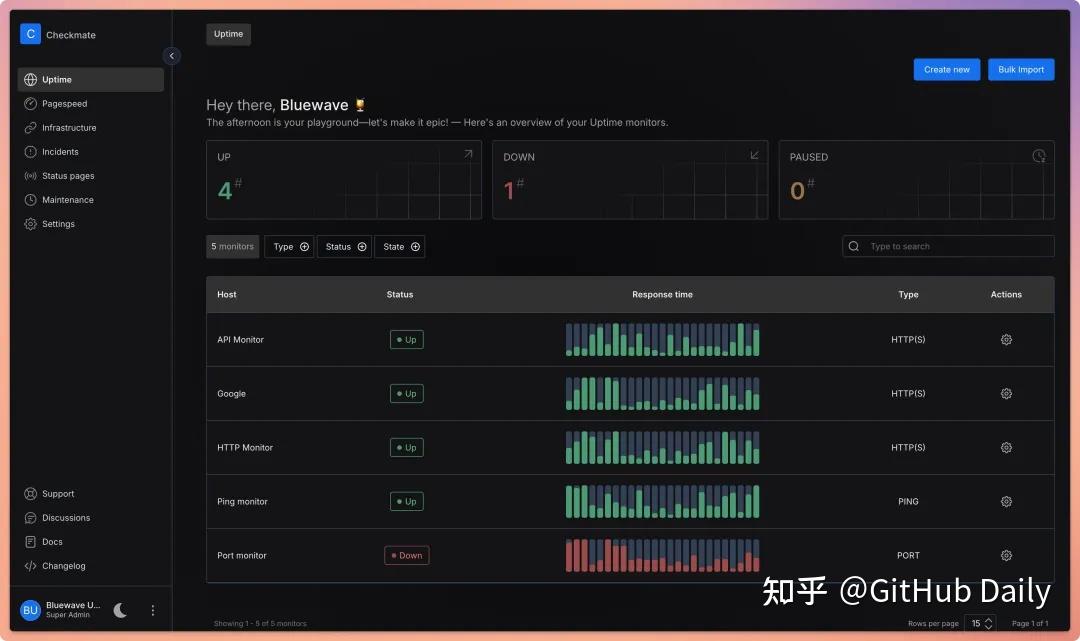
Task: Open the user menu three-dot icon
Action: 153,610
